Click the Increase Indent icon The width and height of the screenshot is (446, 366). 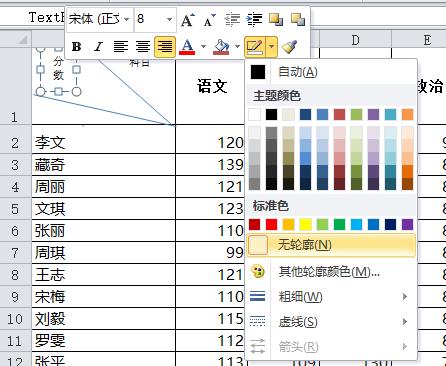click(x=254, y=20)
